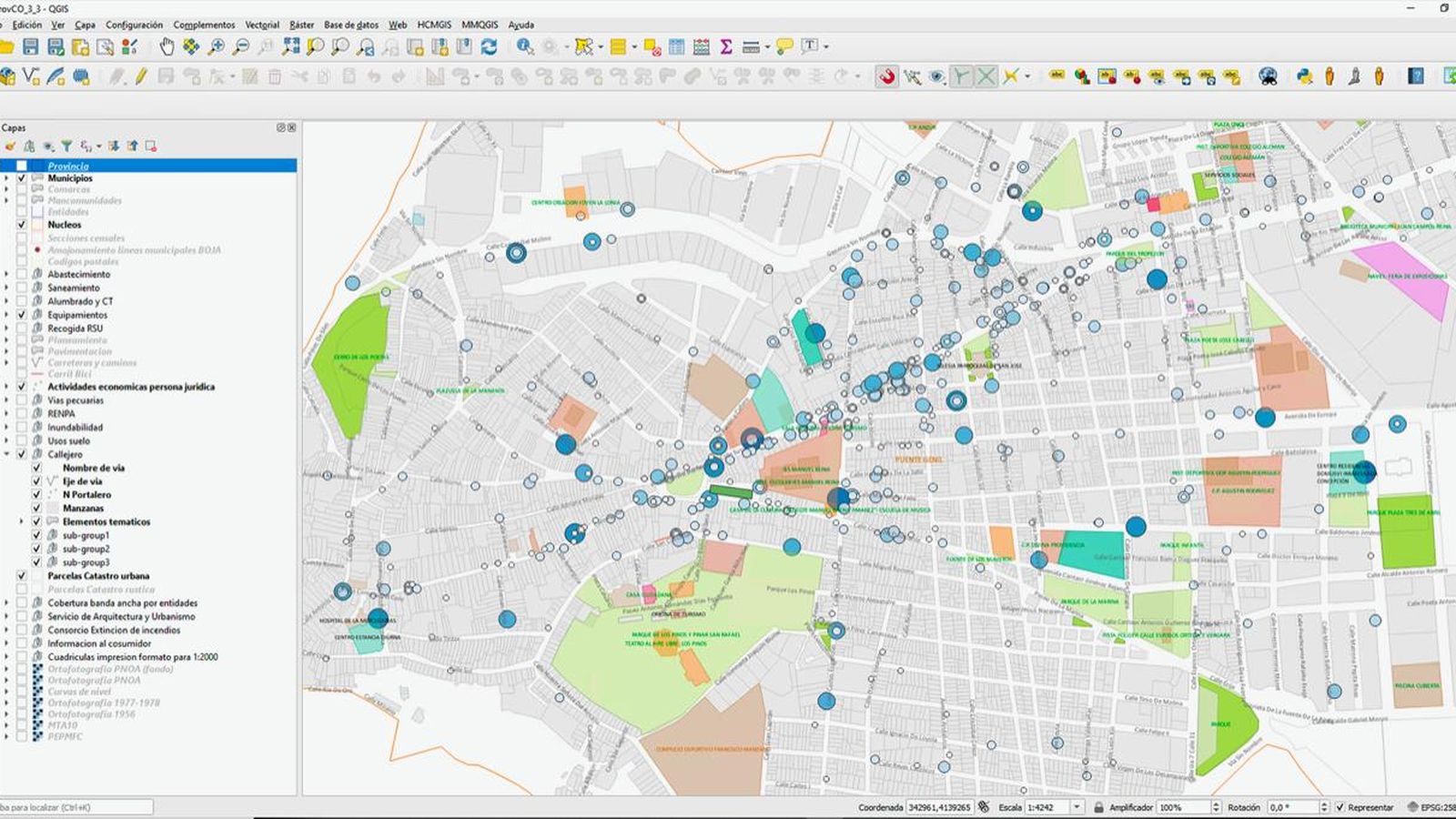
Task: Click the Save Project floppy icon
Action: click(31, 46)
